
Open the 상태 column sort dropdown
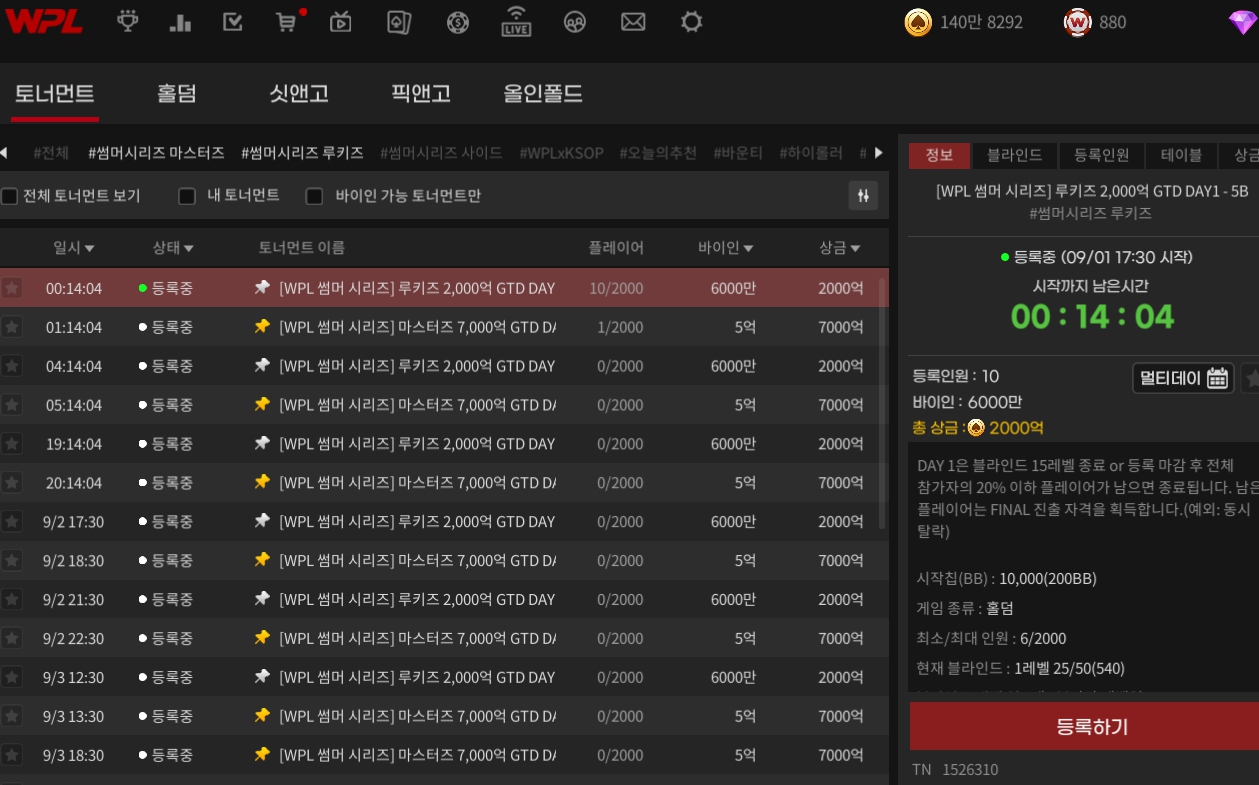(x=173, y=248)
